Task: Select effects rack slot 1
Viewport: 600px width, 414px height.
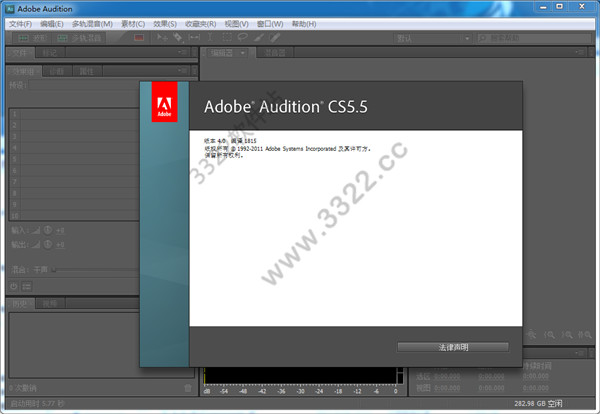Action: click(x=75, y=114)
